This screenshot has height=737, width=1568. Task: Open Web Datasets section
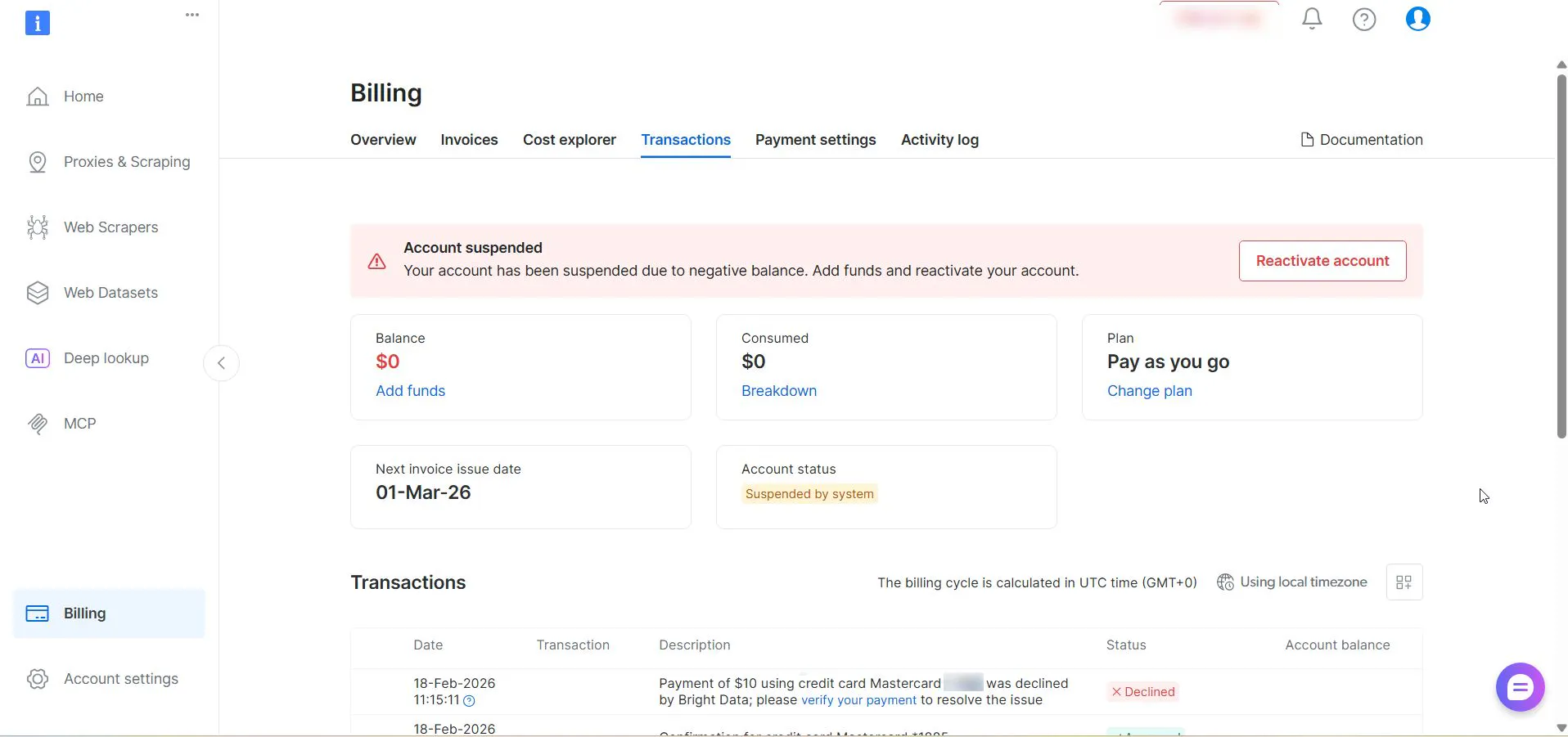pyautogui.click(x=110, y=293)
